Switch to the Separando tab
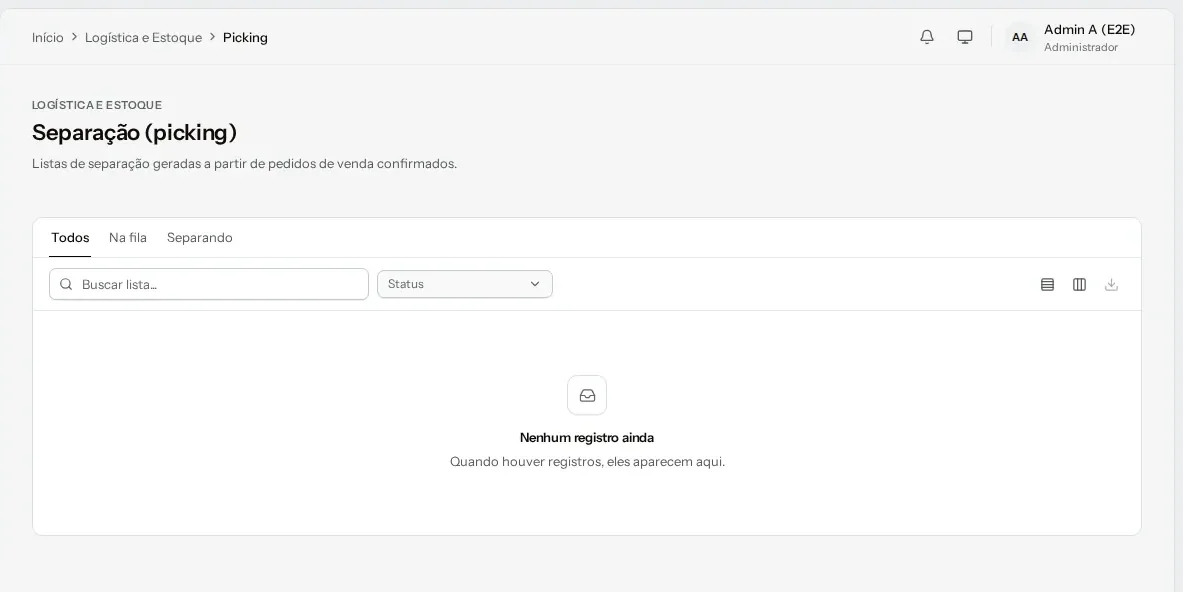Viewport: 1183px width, 592px height. click(x=199, y=238)
